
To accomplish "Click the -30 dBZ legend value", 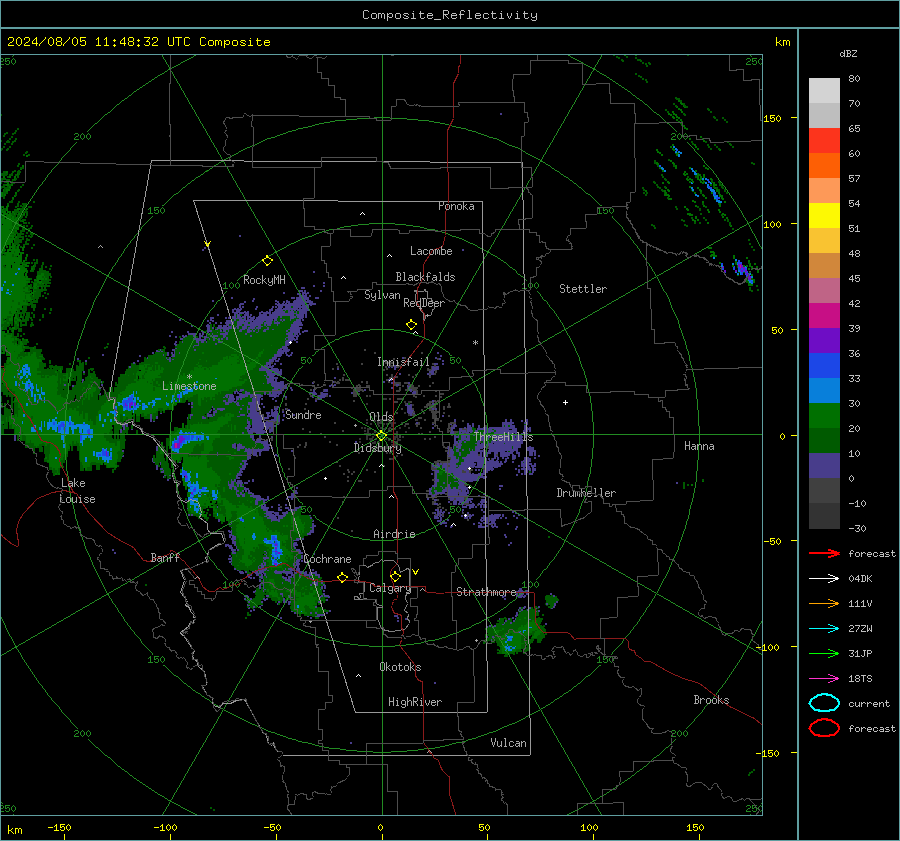I will (x=857, y=528).
